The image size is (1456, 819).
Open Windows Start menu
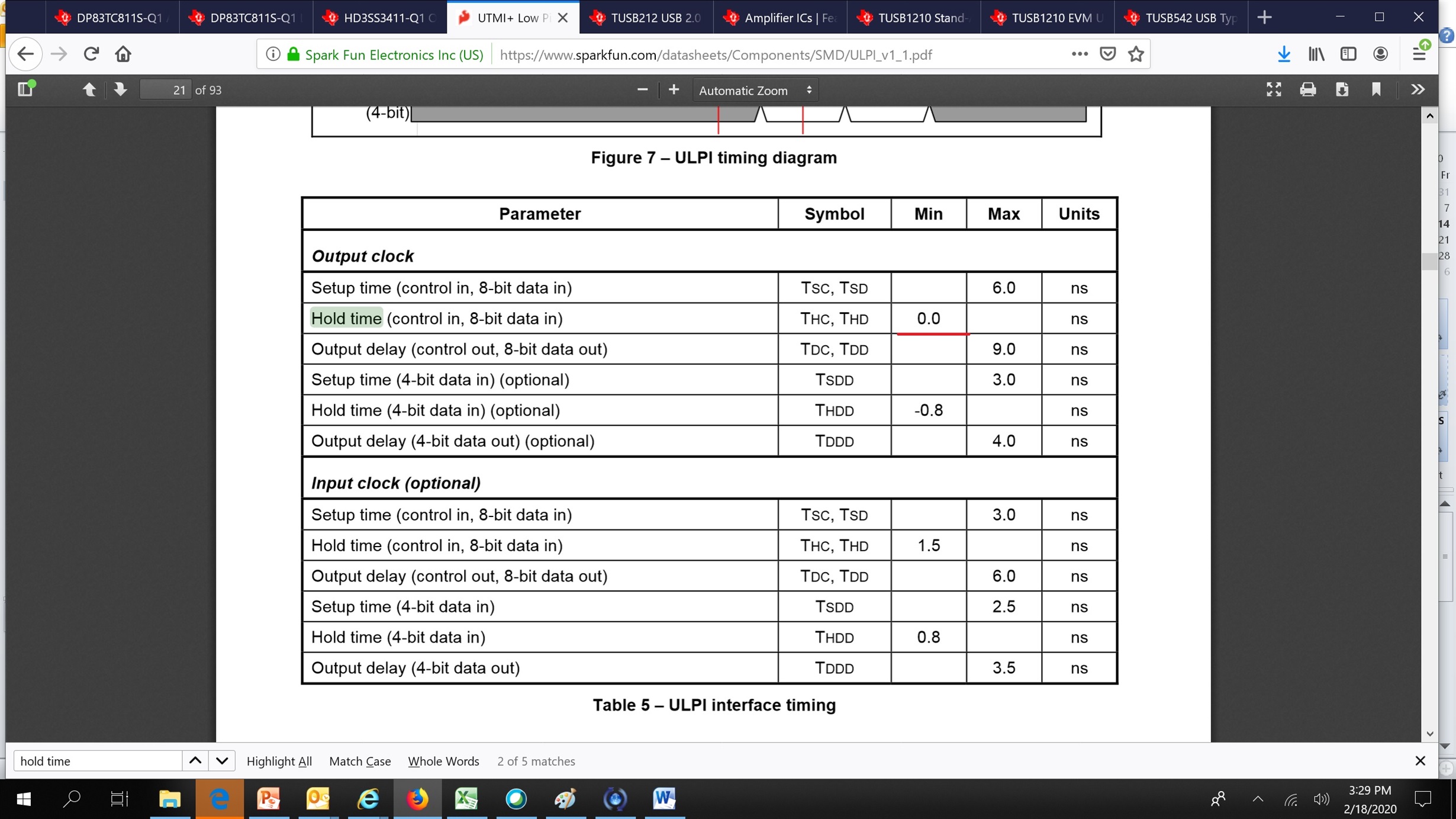[x=24, y=799]
